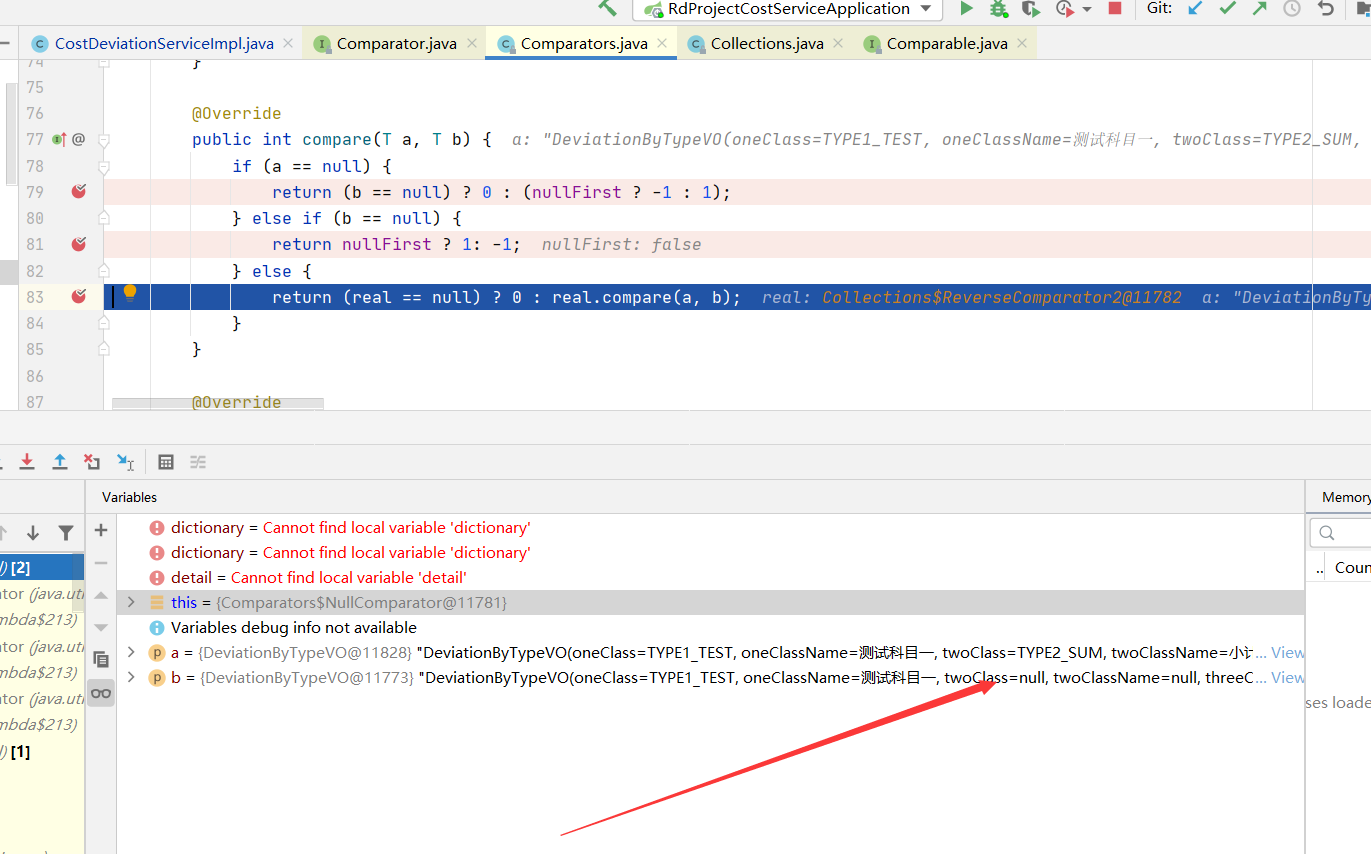Start the debugger with the bug icon

pos(997,9)
